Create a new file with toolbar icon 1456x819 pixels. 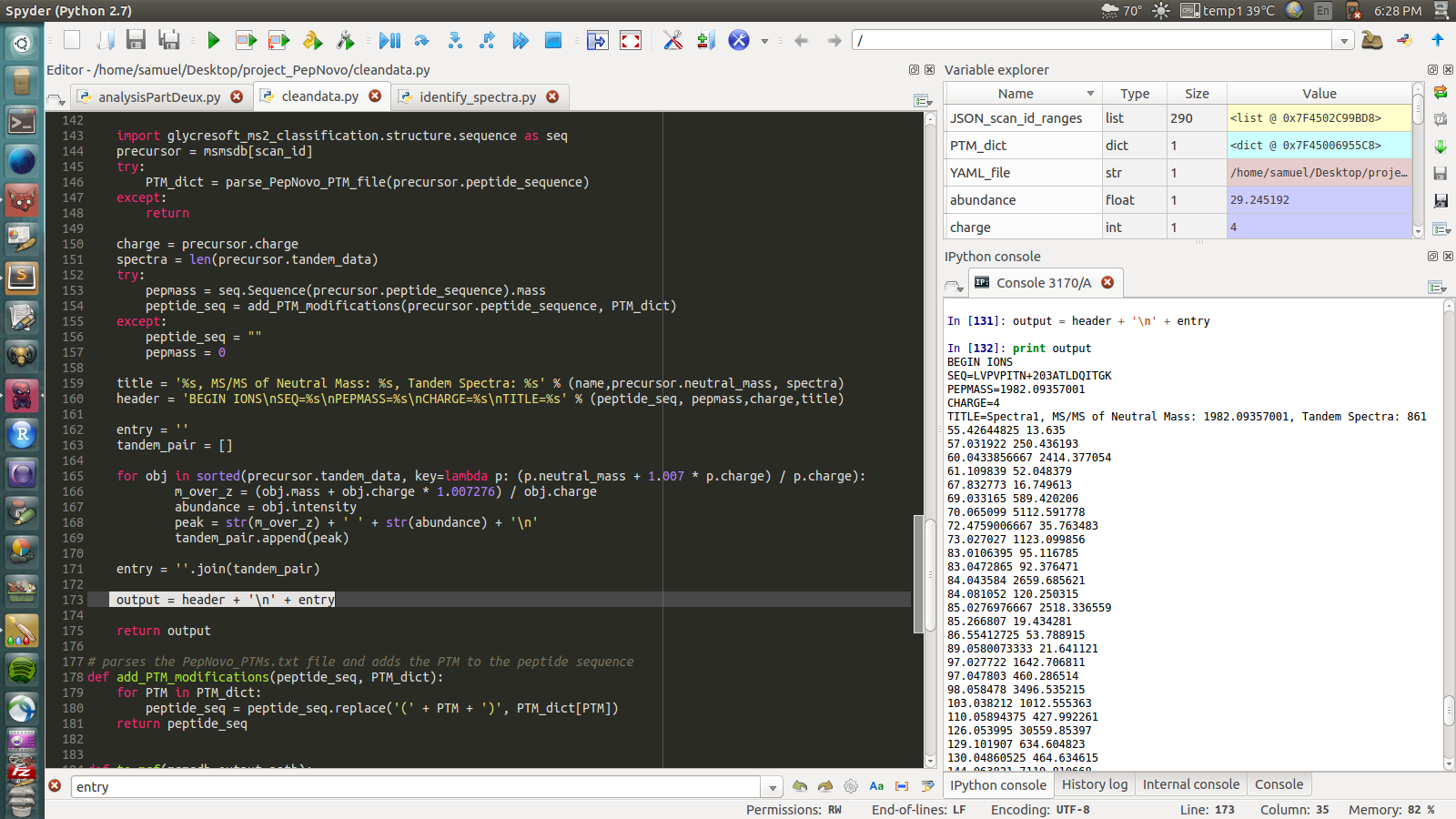pos(72,40)
